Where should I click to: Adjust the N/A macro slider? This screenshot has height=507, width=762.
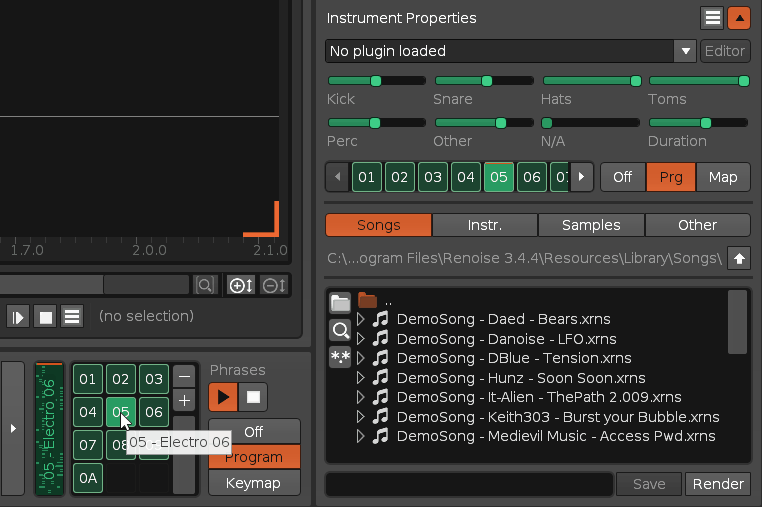[x=591, y=122]
